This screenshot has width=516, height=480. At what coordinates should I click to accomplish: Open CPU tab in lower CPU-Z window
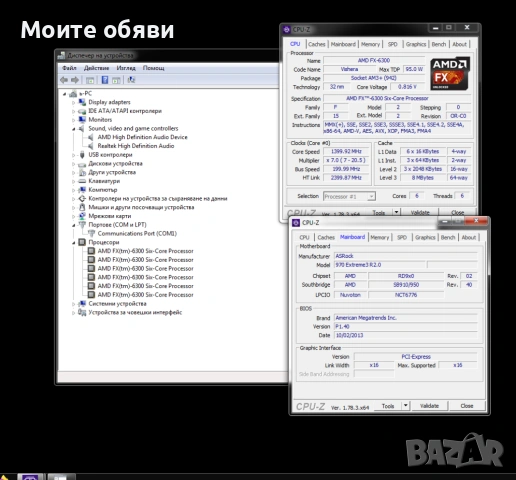pyautogui.click(x=304, y=237)
